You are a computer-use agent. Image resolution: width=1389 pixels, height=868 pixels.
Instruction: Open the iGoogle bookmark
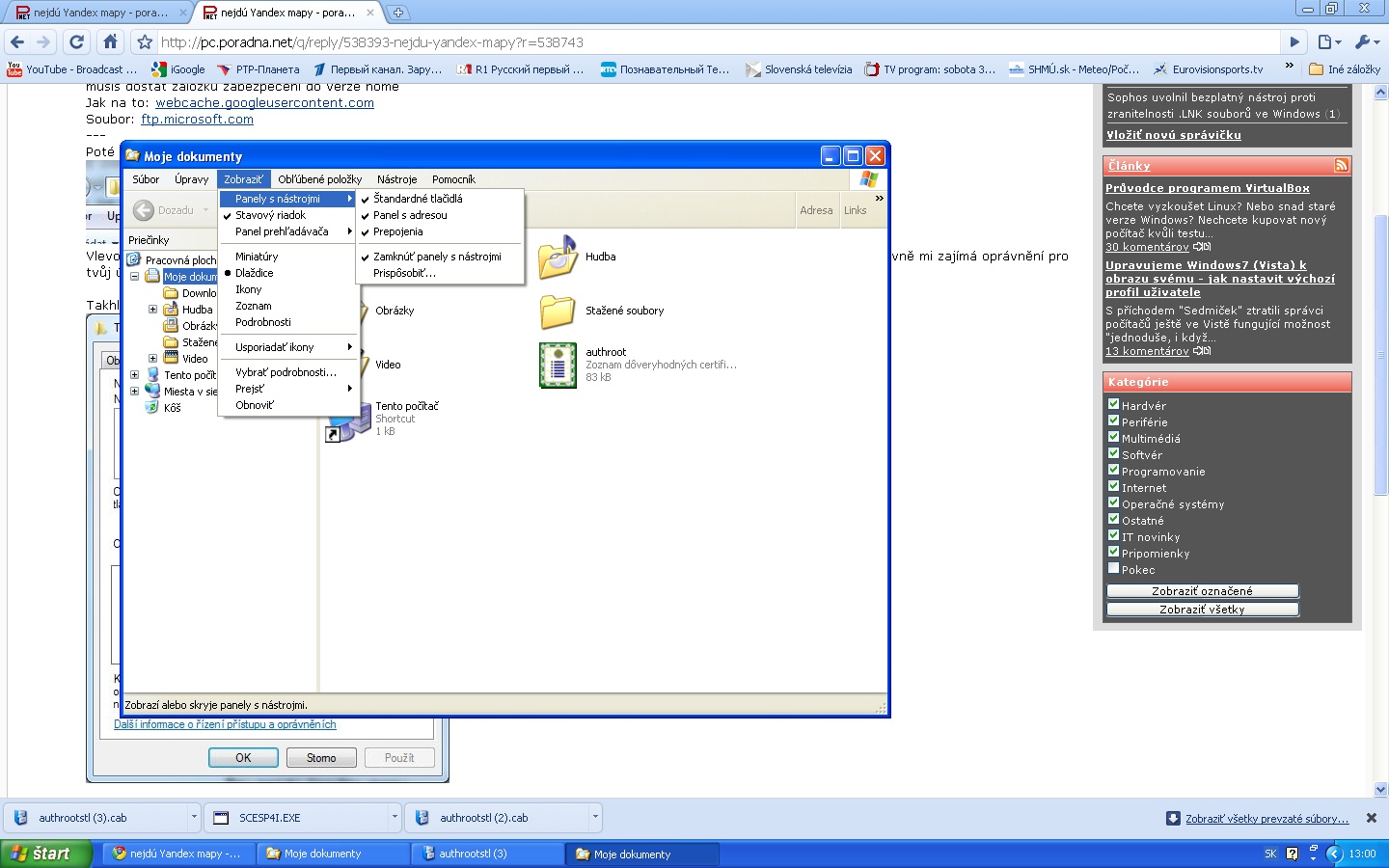click(178, 69)
